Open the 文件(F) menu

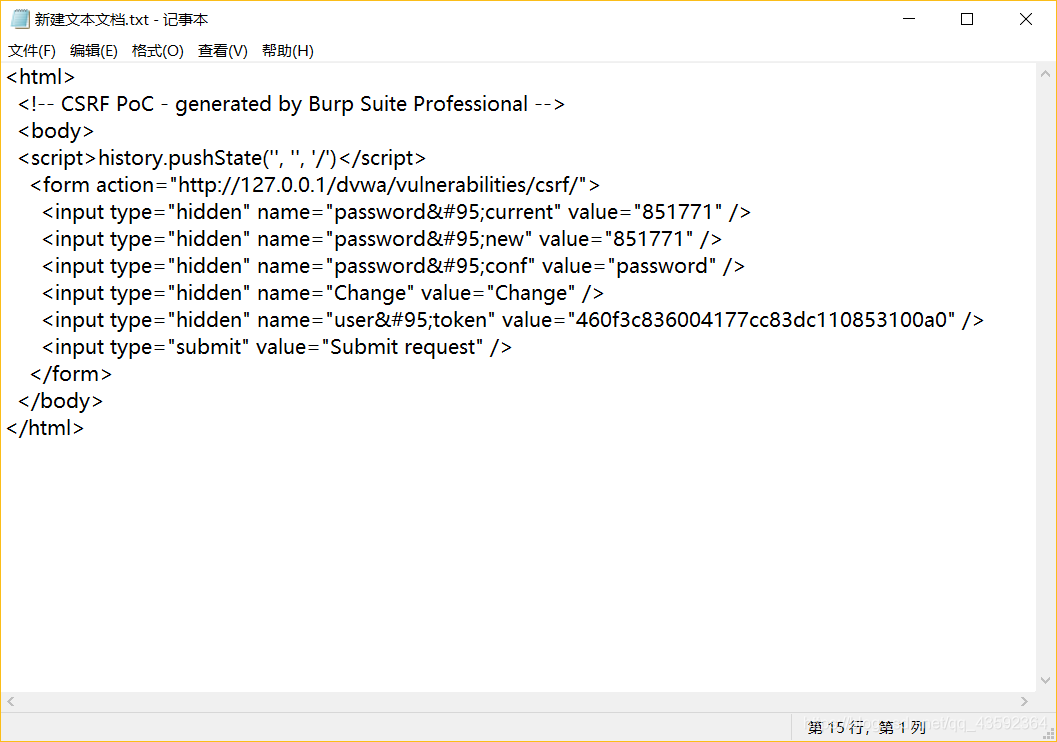pyautogui.click(x=32, y=51)
